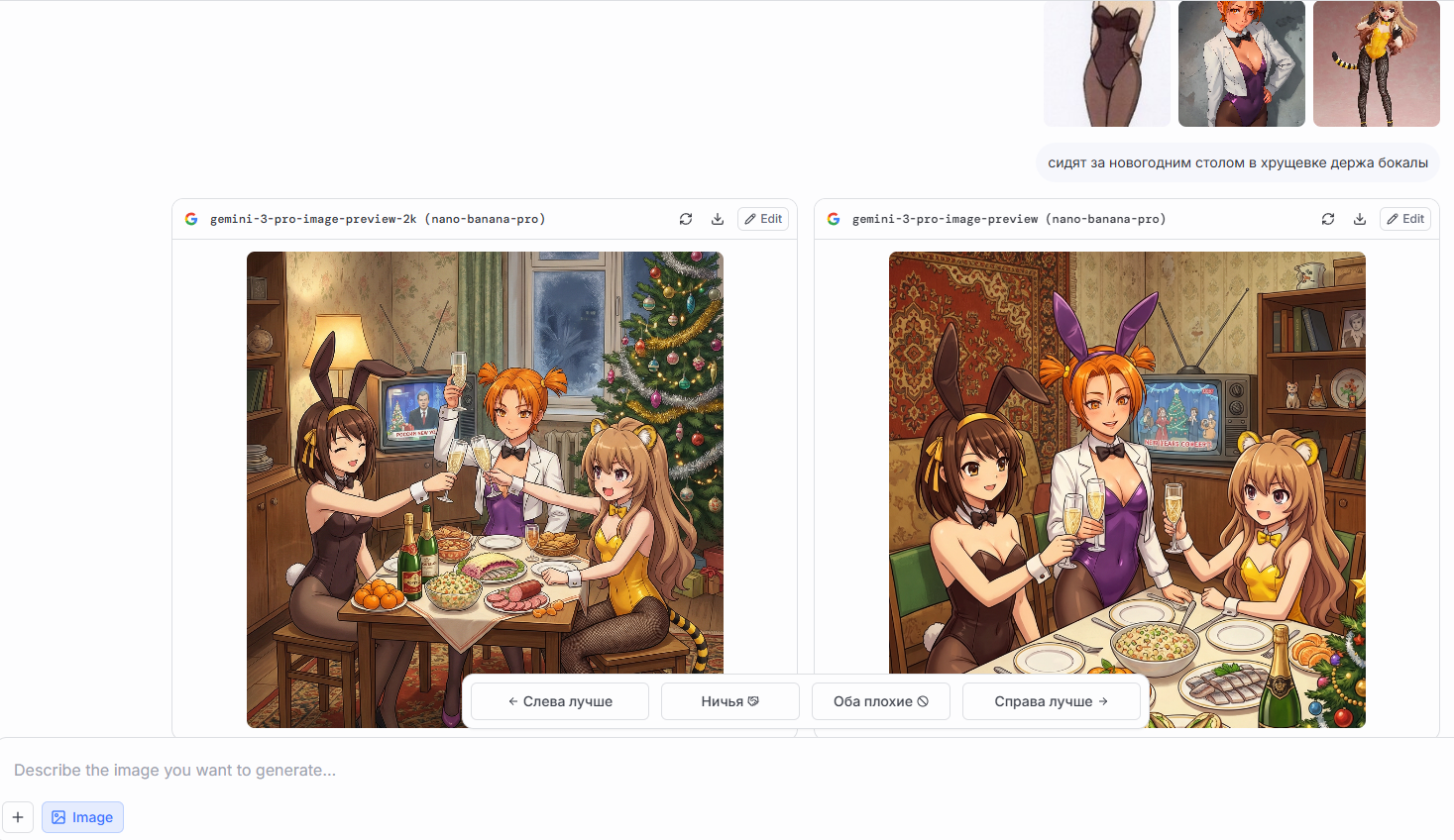Edit the right generated image
This screenshot has width=1454, height=840.
[x=1405, y=219]
